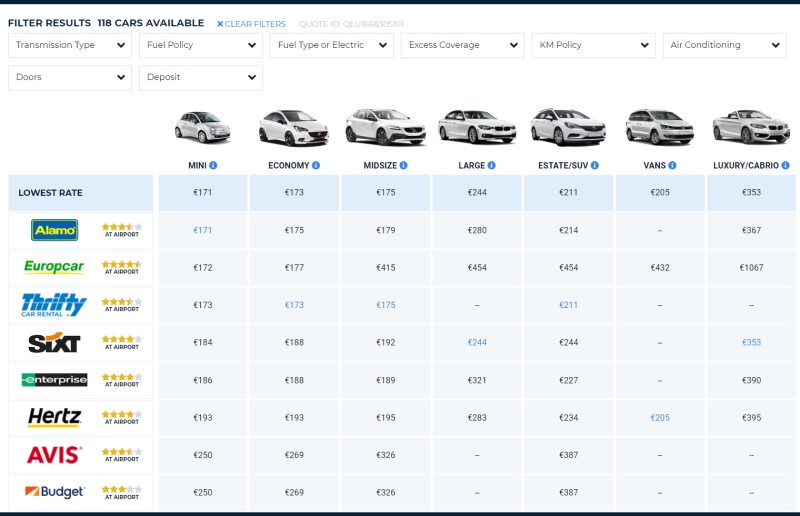
Task: Click the lowest Mini rate €171 in the Lowest Rate row
Action: [x=203, y=192]
